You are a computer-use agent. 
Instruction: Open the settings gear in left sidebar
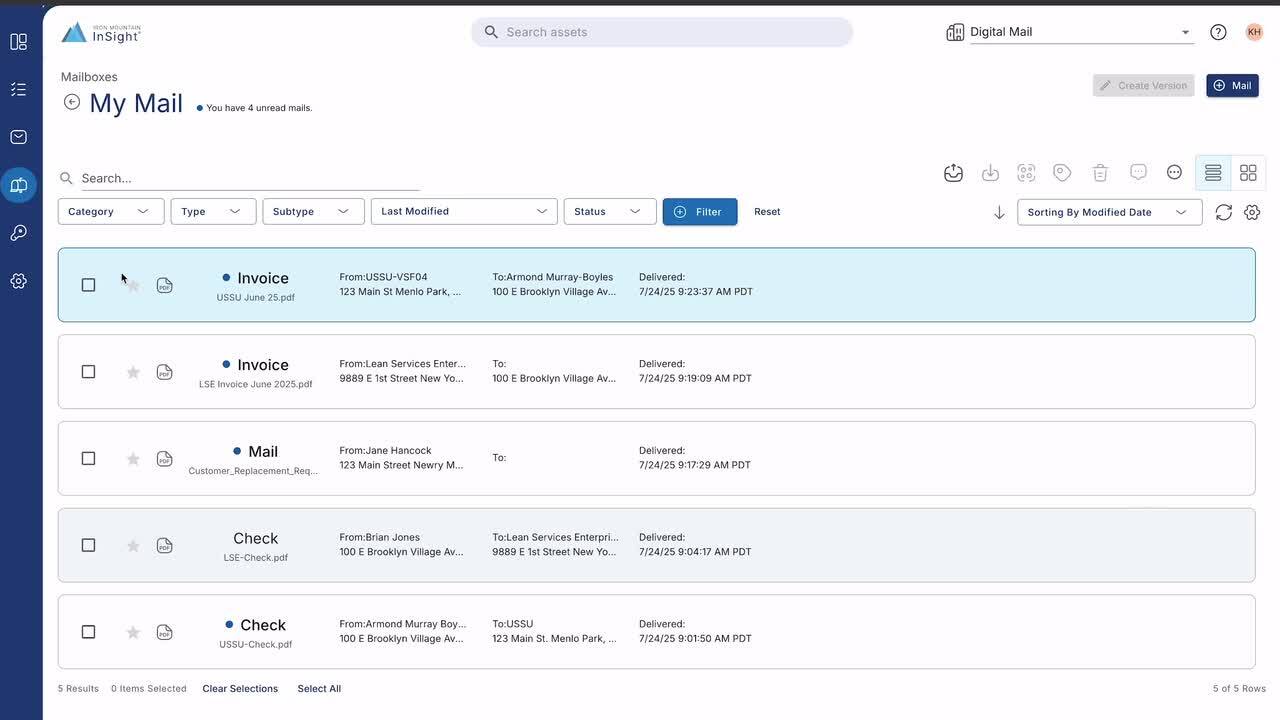pyautogui.click(x=18, y=281)
